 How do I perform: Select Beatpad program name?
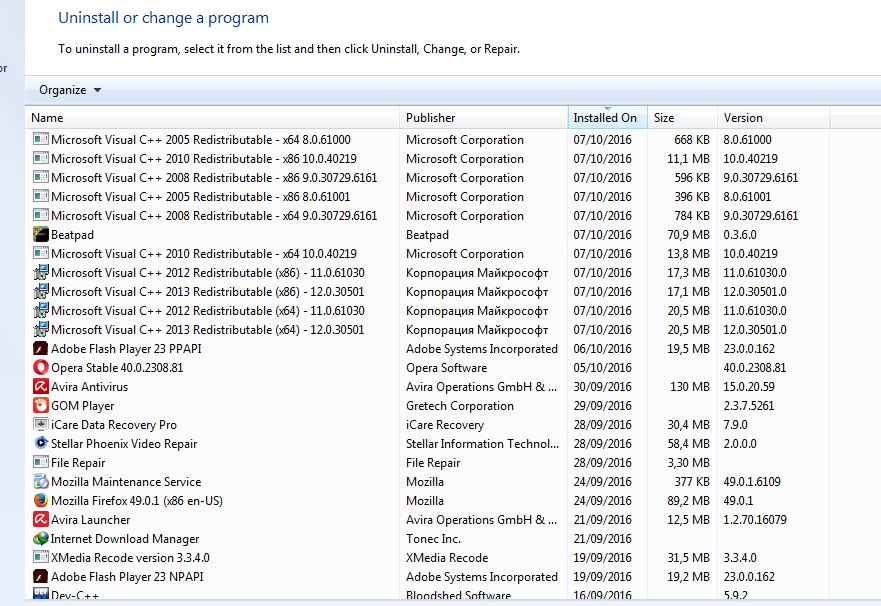[x=72, y=235]
